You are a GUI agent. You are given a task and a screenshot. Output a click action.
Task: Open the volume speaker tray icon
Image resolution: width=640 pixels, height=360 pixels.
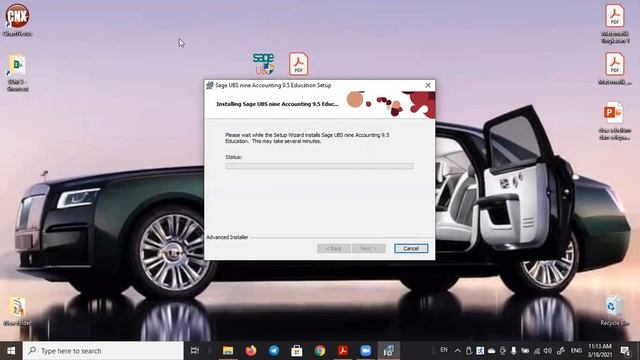tap(548, 351)
